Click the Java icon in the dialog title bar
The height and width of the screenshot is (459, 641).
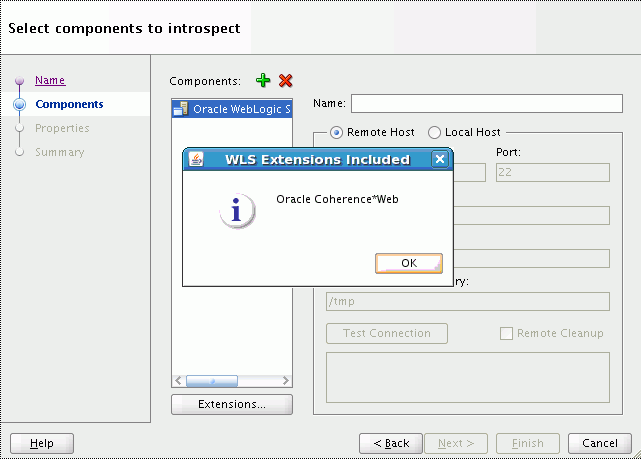pos(196,159)
